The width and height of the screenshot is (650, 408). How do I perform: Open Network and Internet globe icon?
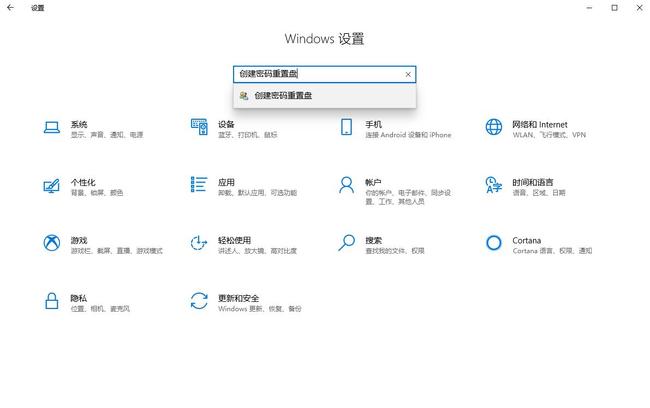pyautogui.click(x=494, y=127)
